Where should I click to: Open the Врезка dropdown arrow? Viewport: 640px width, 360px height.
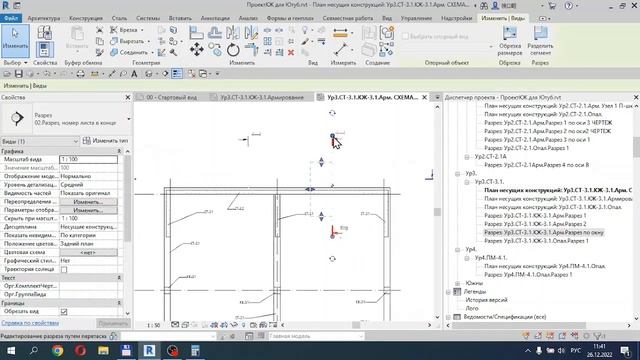pos(142,30)
